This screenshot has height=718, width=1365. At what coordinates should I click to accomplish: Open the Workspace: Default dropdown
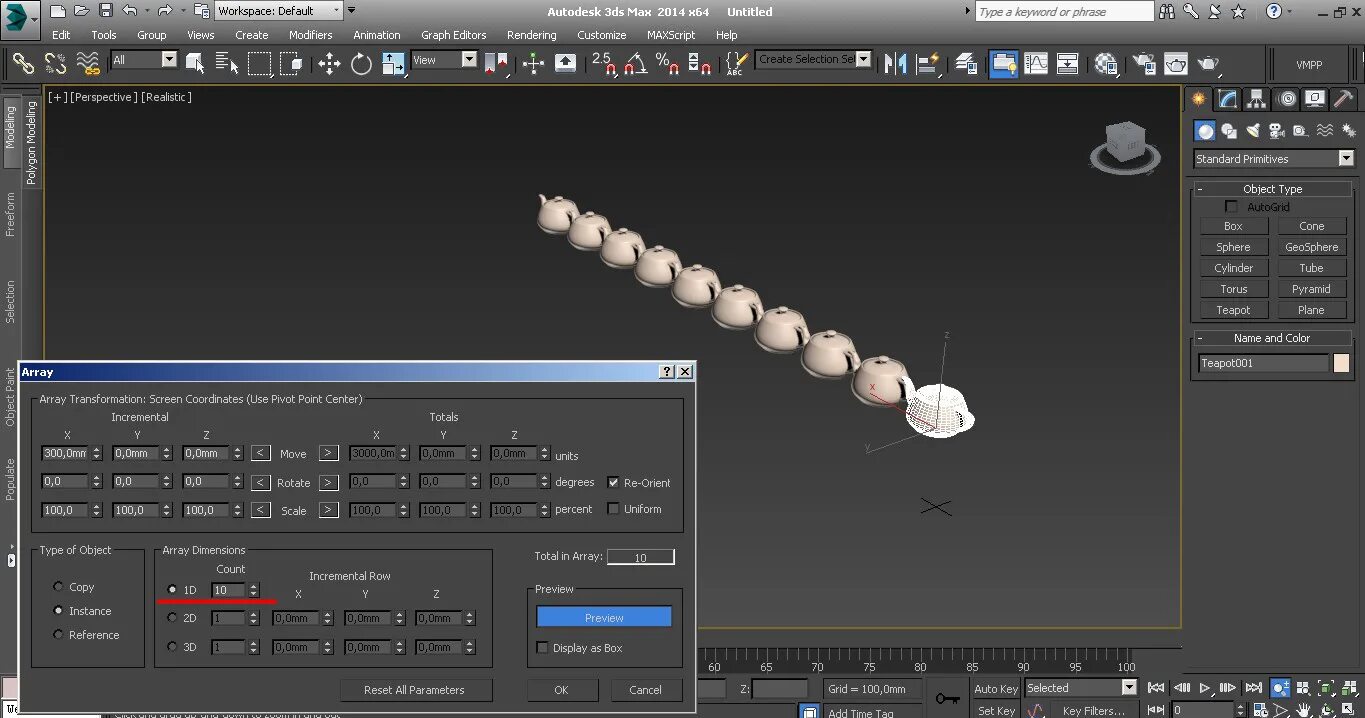click(279, 11)
